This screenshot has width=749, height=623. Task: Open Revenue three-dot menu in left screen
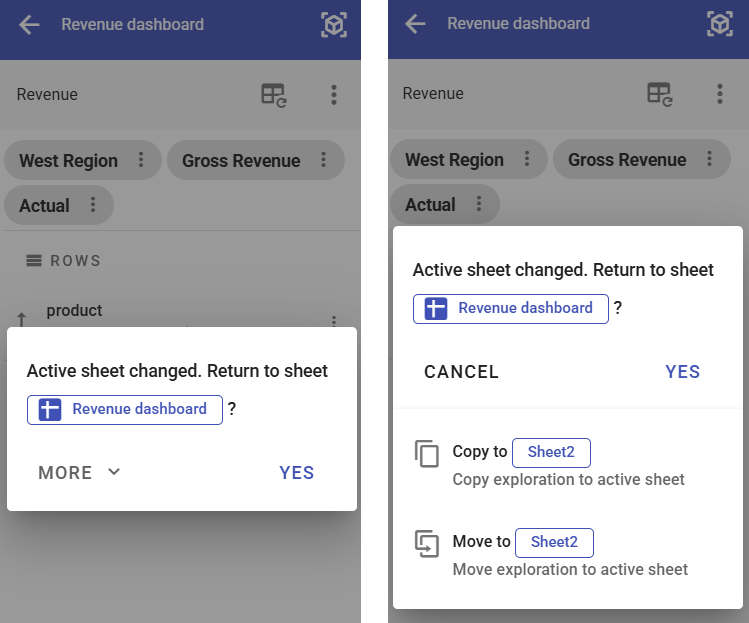[334, 95]
